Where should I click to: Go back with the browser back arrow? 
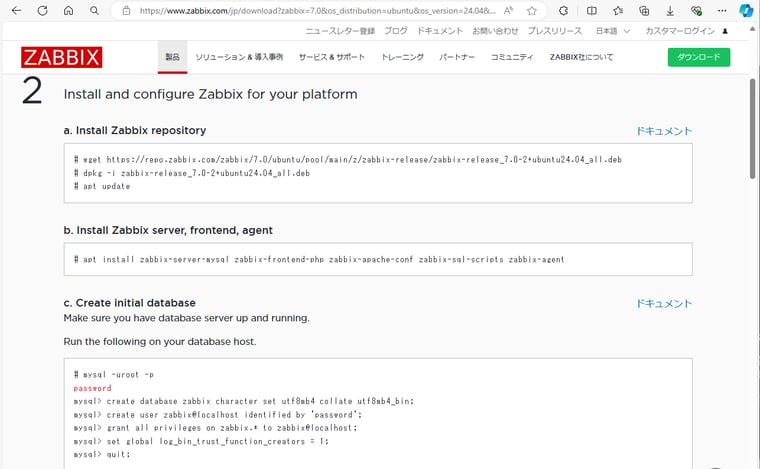(x=16, y=11)
